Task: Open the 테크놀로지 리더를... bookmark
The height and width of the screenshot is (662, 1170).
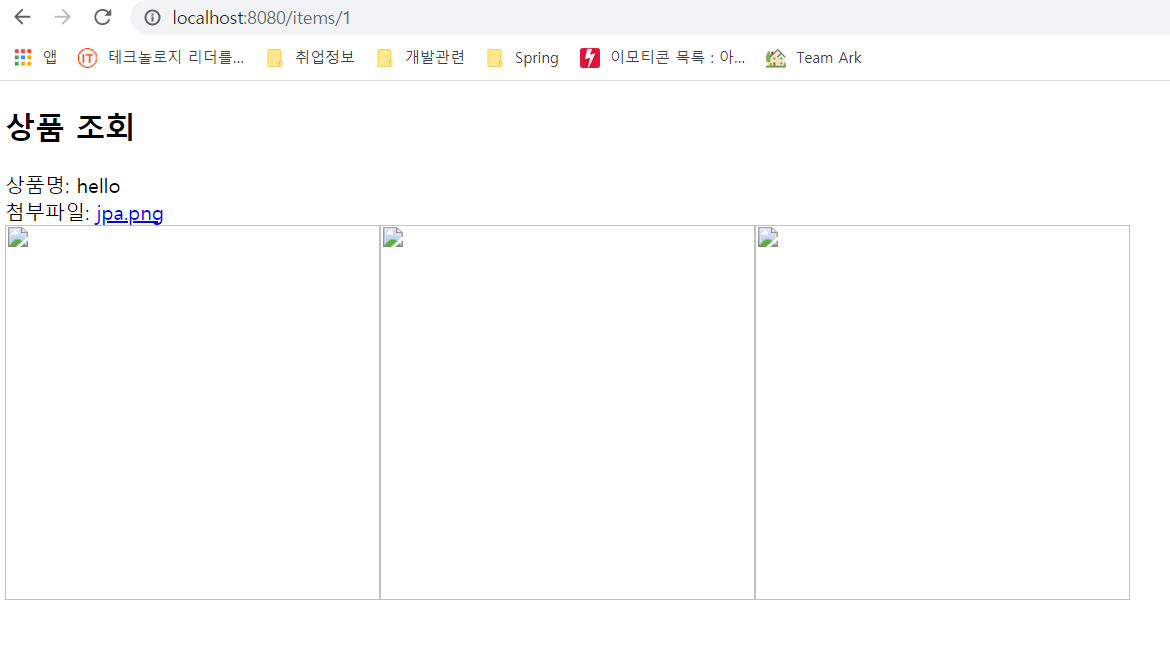Action: pos(161,57)
